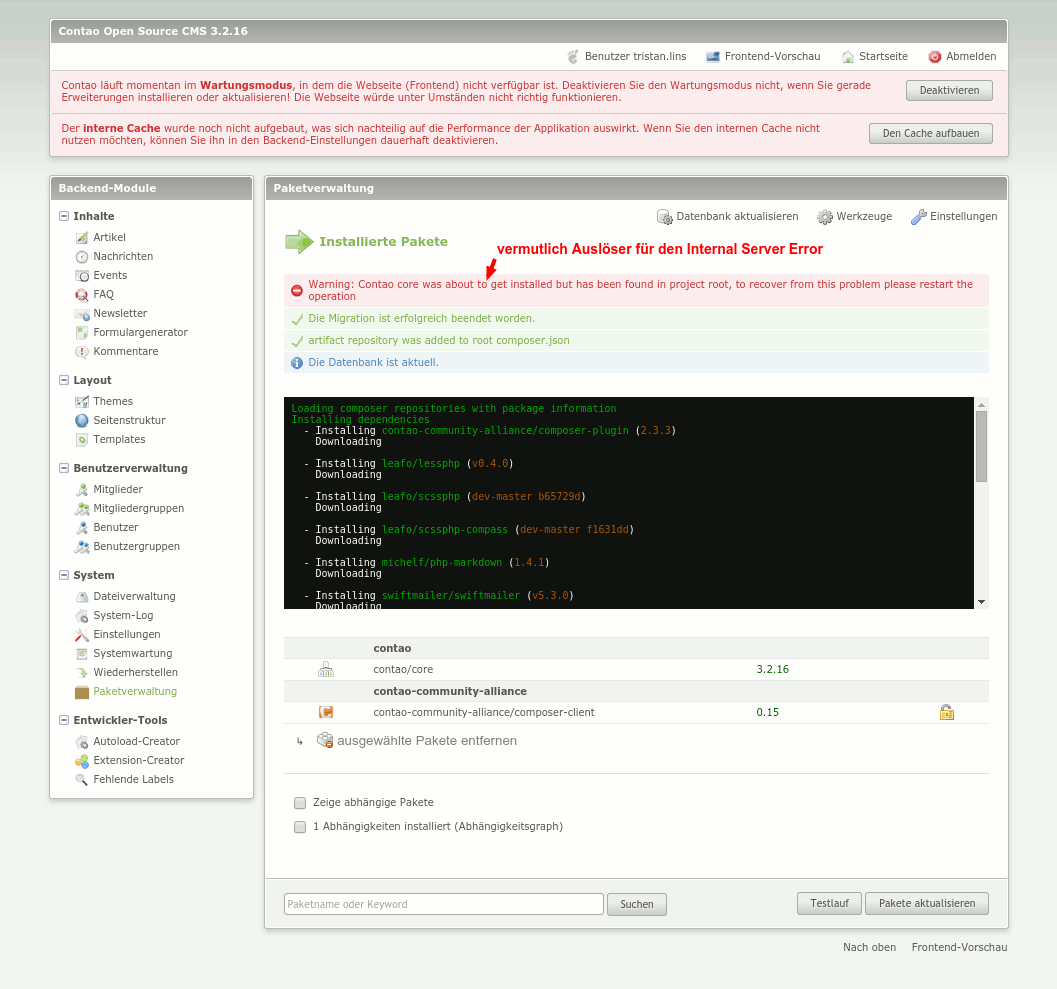Click the Deaktivieren button
This screenshot has width=1057, height=989.
[x=949, y=90]
